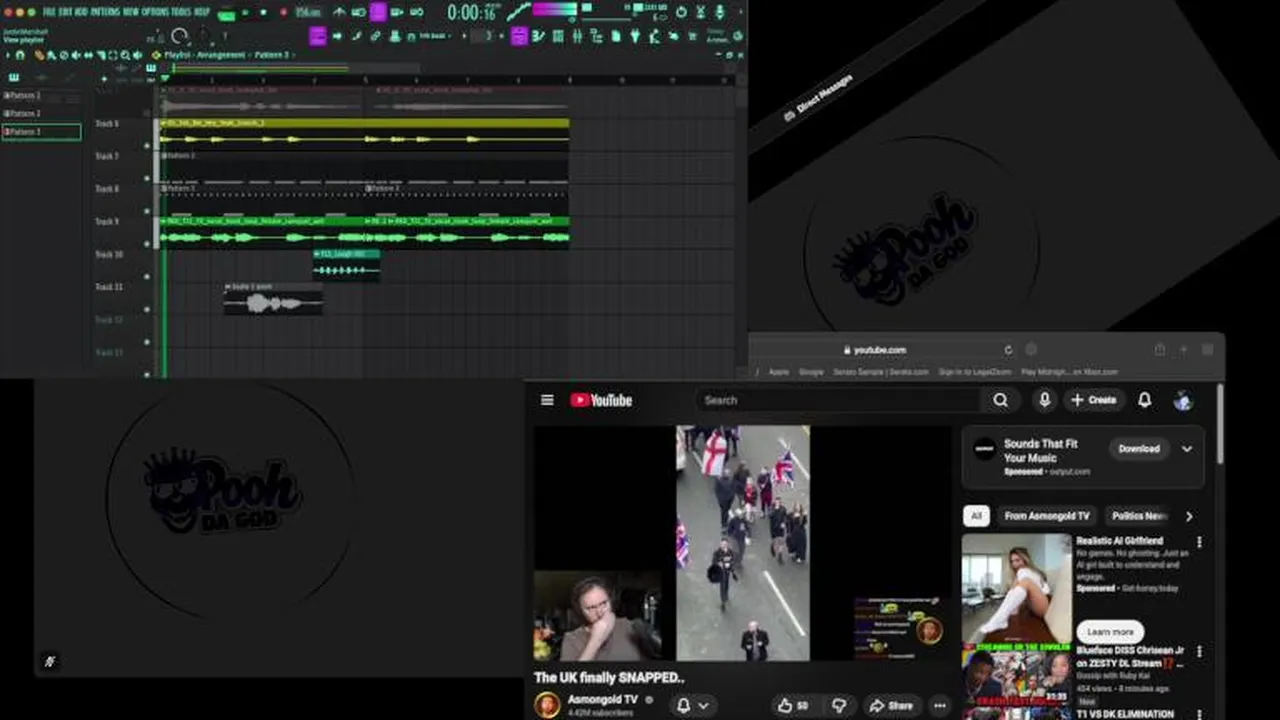Image resolution: width=1280 pixels, height=720 pixels.
Task: Open the line-mode snap dropdown in the toolbar
Action: click(x=432, y=36)
